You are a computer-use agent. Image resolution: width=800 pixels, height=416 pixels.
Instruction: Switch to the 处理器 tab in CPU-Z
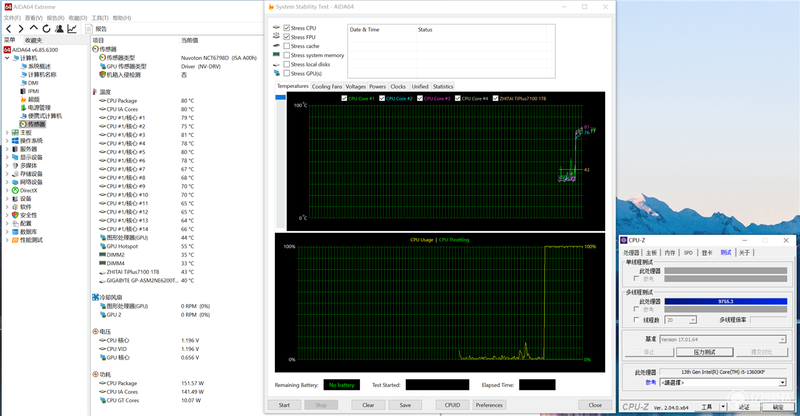631,253
